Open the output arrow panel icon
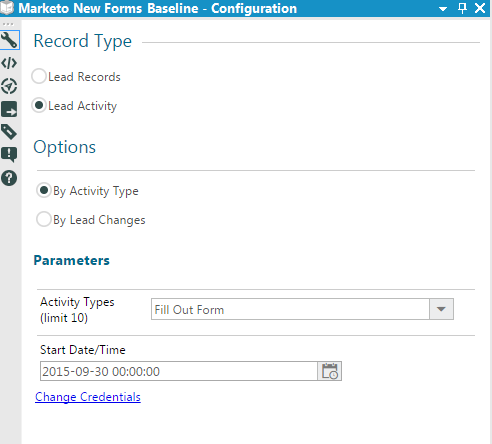The width and height of the screenshot is (492, 444). pyautogui.click(x=9, y=109)
